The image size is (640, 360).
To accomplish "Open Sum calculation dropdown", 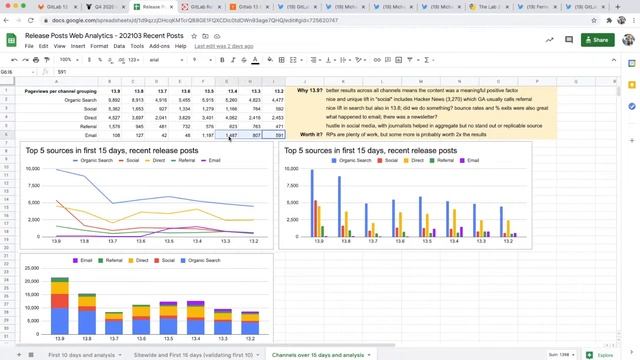I will click(x=562, y=355).
